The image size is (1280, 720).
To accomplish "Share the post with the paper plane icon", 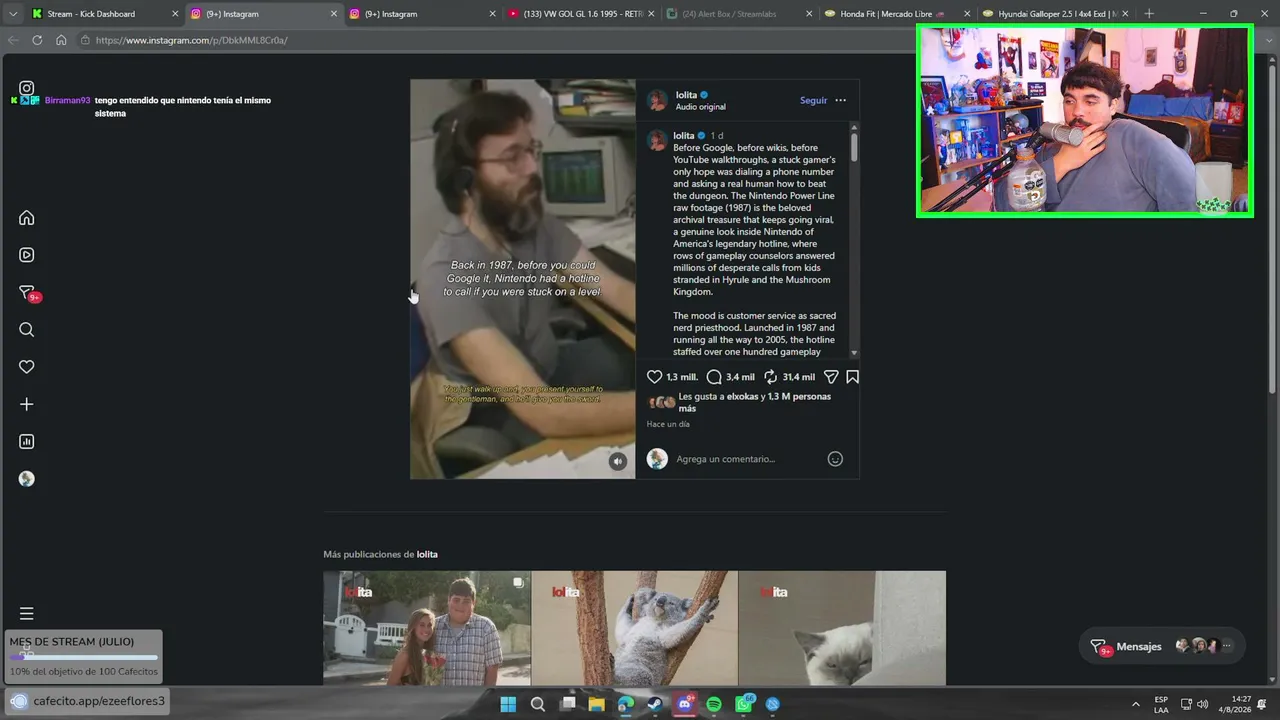I will (x=831, y=377).
